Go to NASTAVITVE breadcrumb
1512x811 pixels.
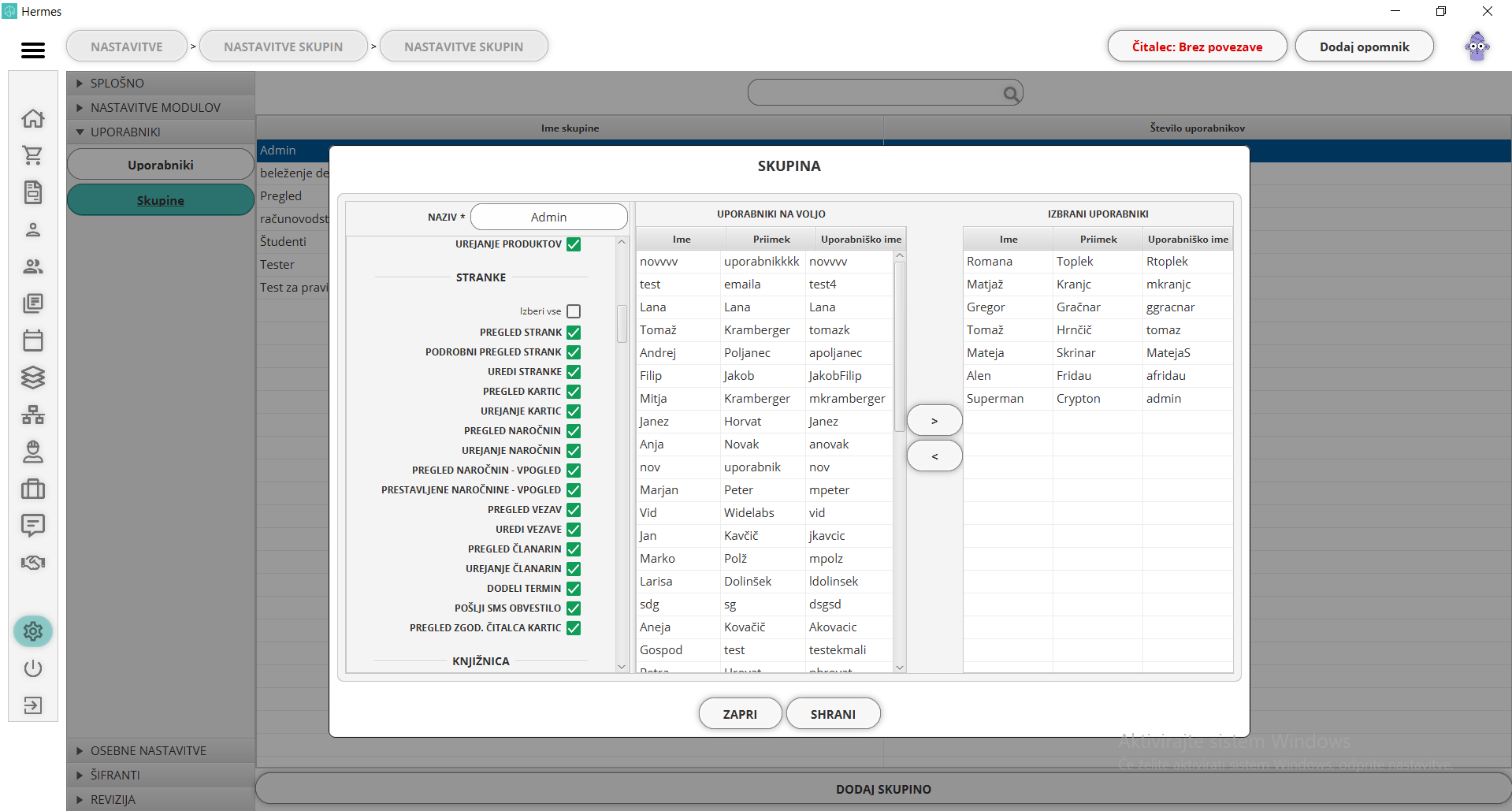(127, 47)
